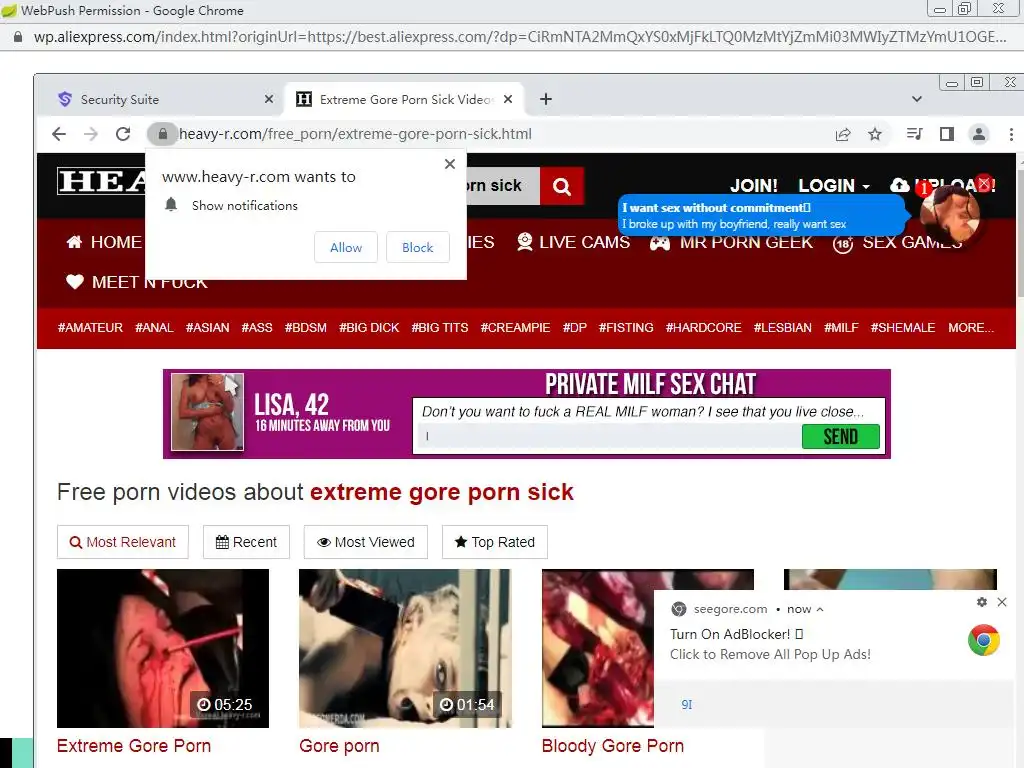Click the bell icon in permission prompt

click(x=171, y=205)
